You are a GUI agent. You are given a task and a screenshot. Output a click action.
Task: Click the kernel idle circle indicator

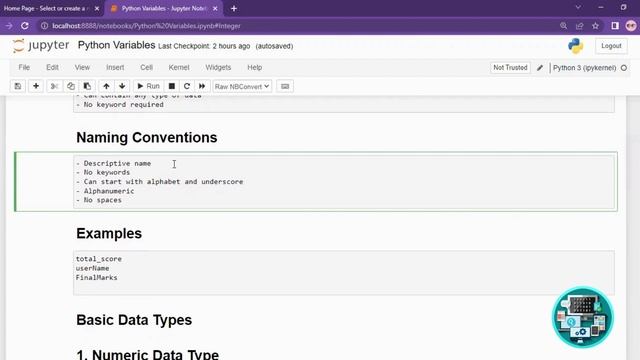coord(624,68)
